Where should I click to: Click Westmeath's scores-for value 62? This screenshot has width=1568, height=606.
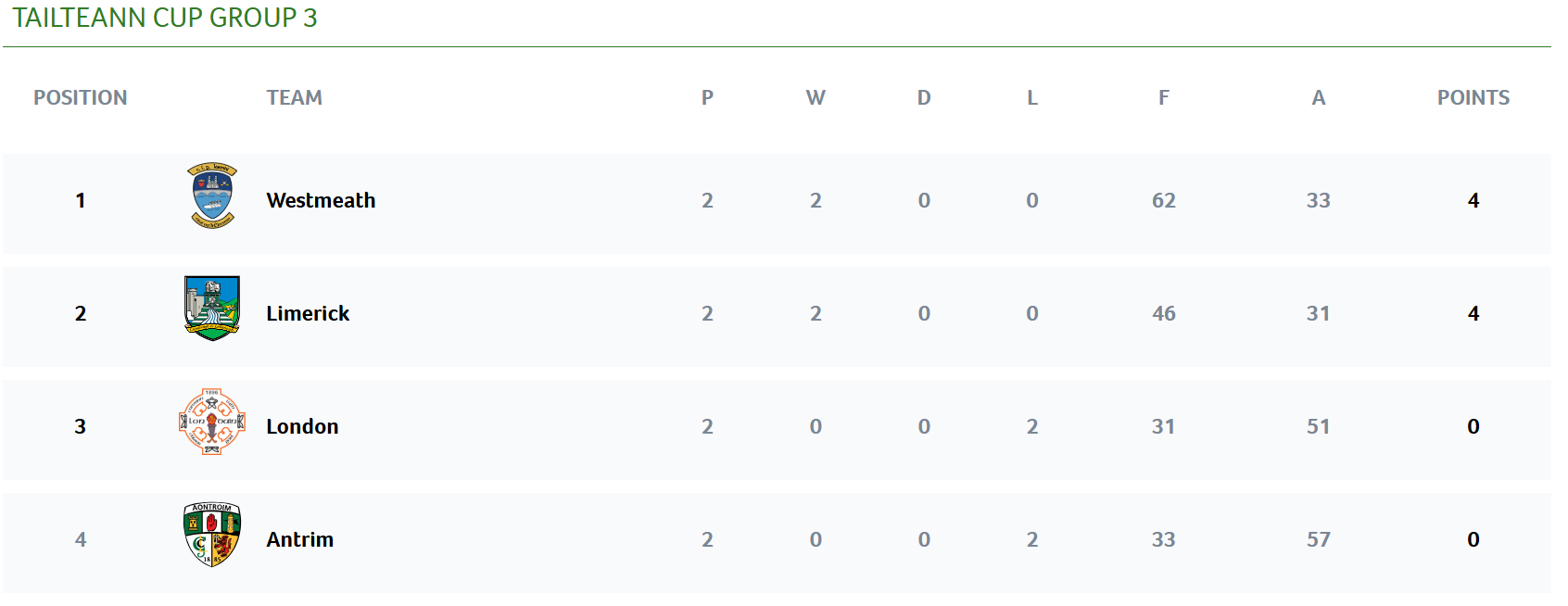(1163, 200)
